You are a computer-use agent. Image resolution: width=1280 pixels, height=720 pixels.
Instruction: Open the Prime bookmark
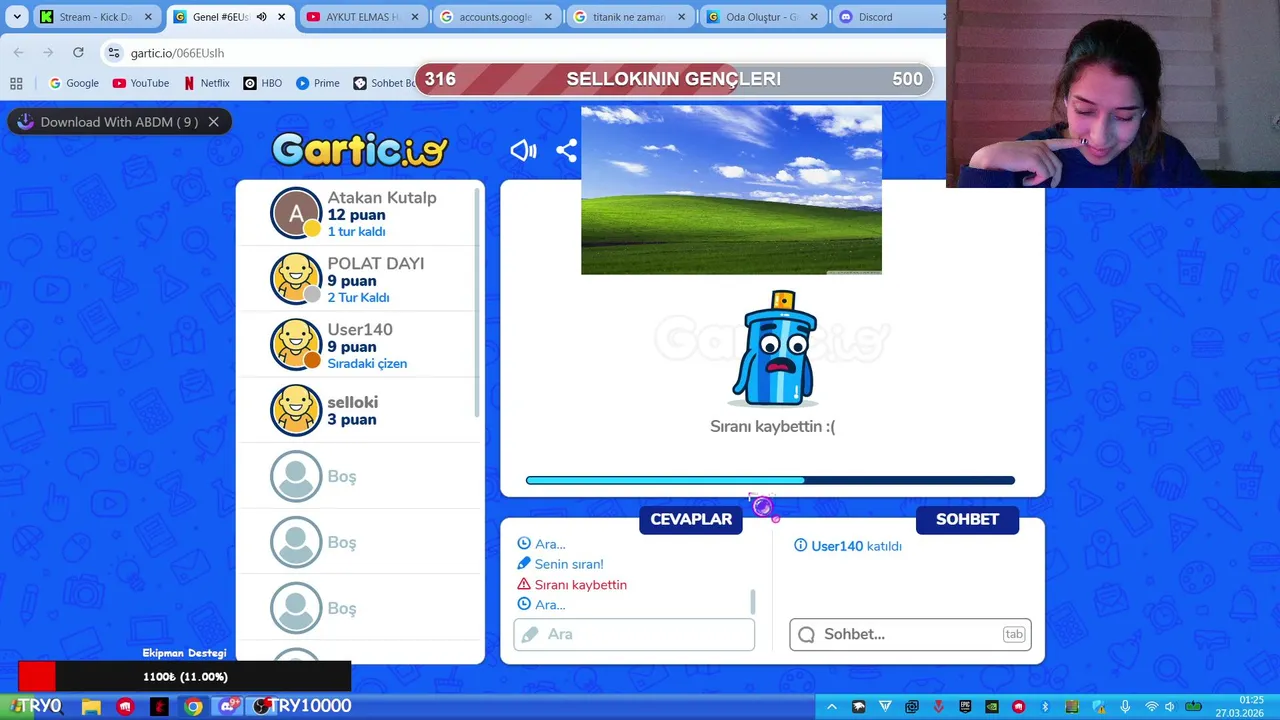click(318, 83)
